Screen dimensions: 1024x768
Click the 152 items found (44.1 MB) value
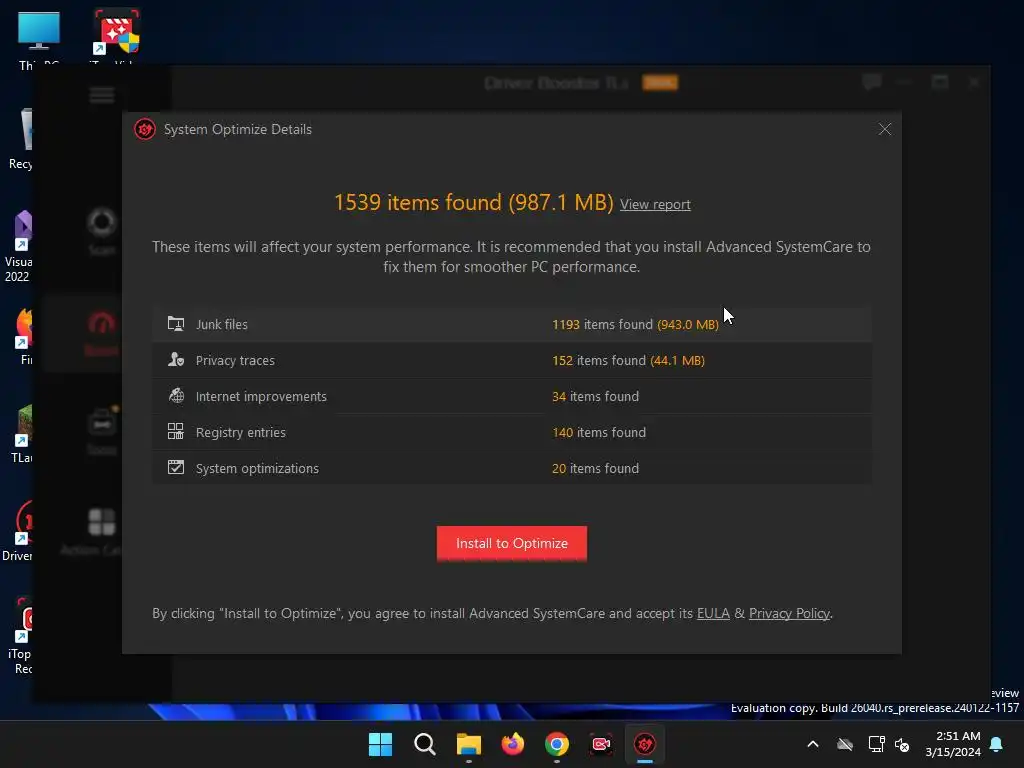point(628,360)
